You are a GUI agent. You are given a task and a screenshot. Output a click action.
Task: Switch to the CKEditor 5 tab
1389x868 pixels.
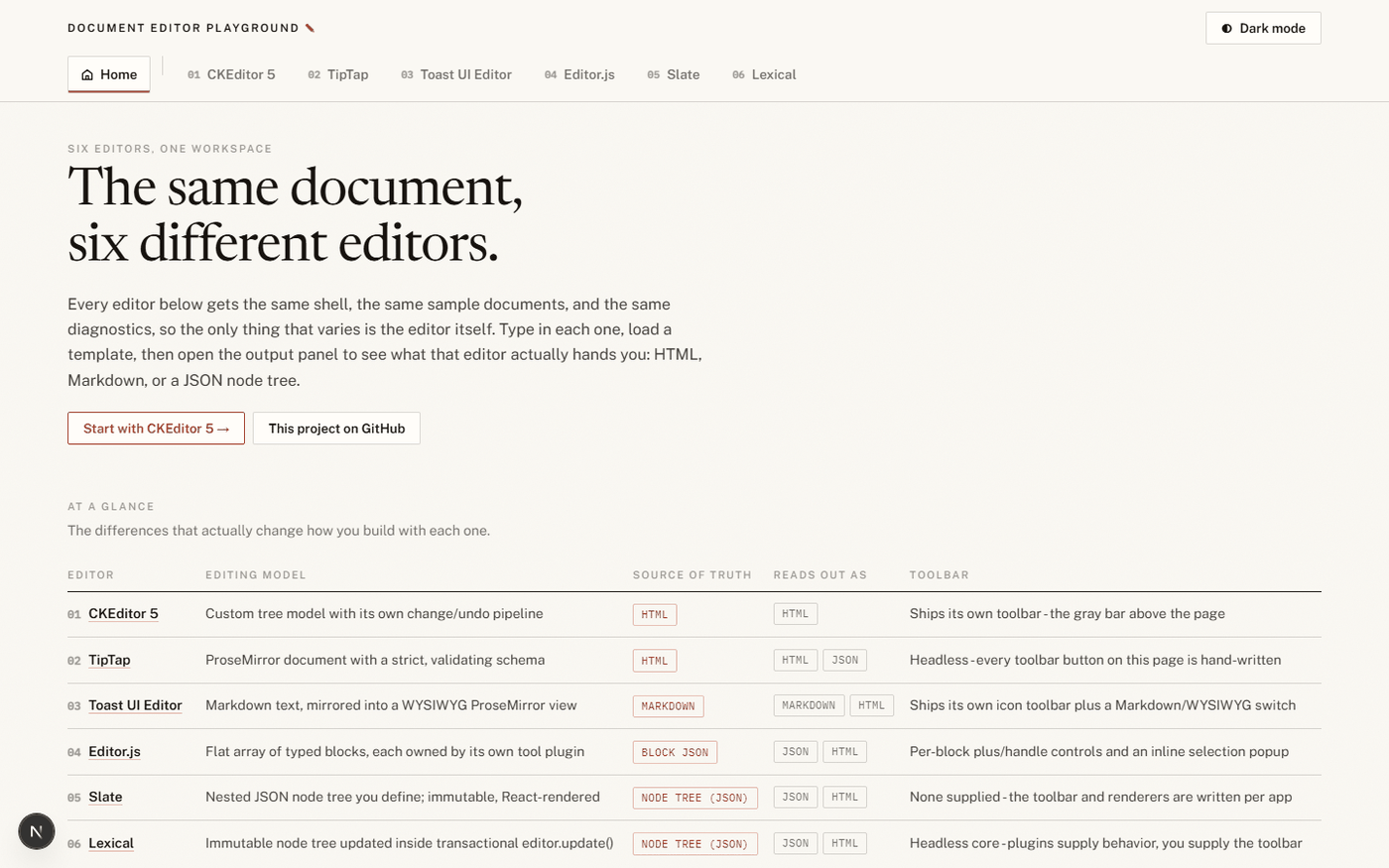pos(231,74)
